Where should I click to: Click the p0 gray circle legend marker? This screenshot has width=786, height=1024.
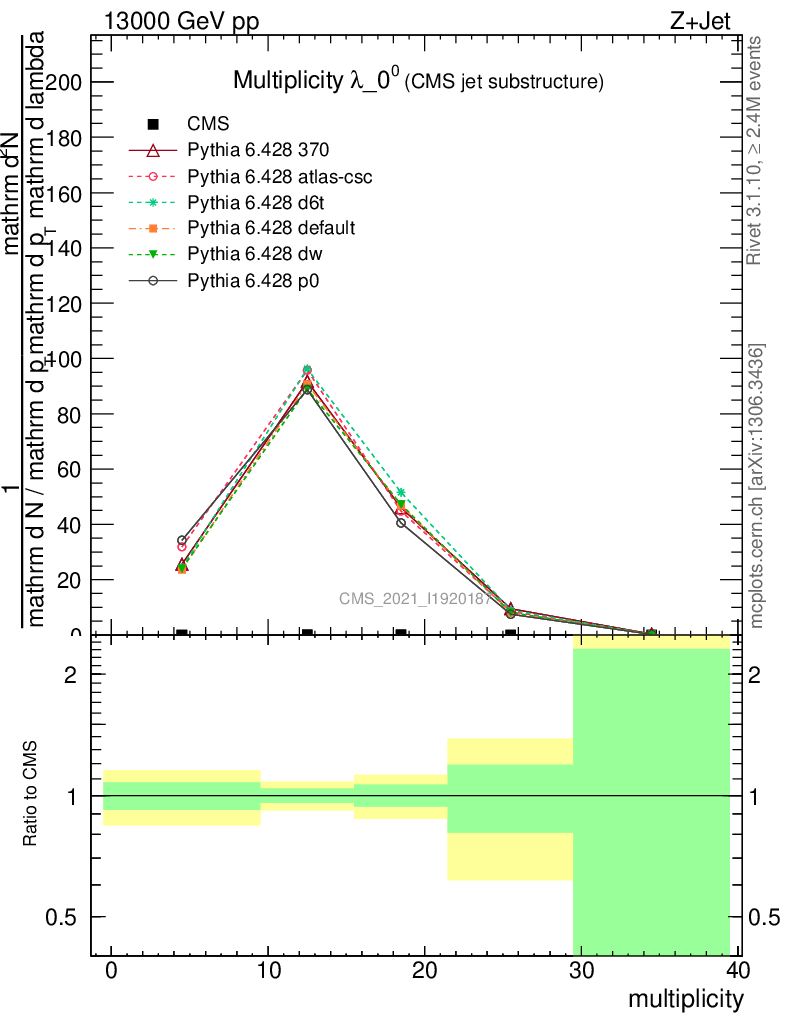(x=153, y=281)
